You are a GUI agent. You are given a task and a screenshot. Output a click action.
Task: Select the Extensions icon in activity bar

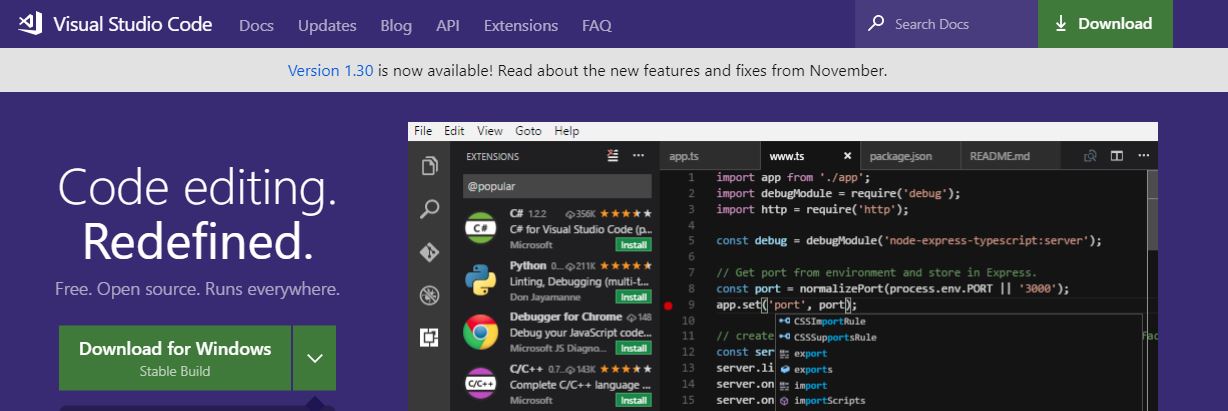click(430, 338)
